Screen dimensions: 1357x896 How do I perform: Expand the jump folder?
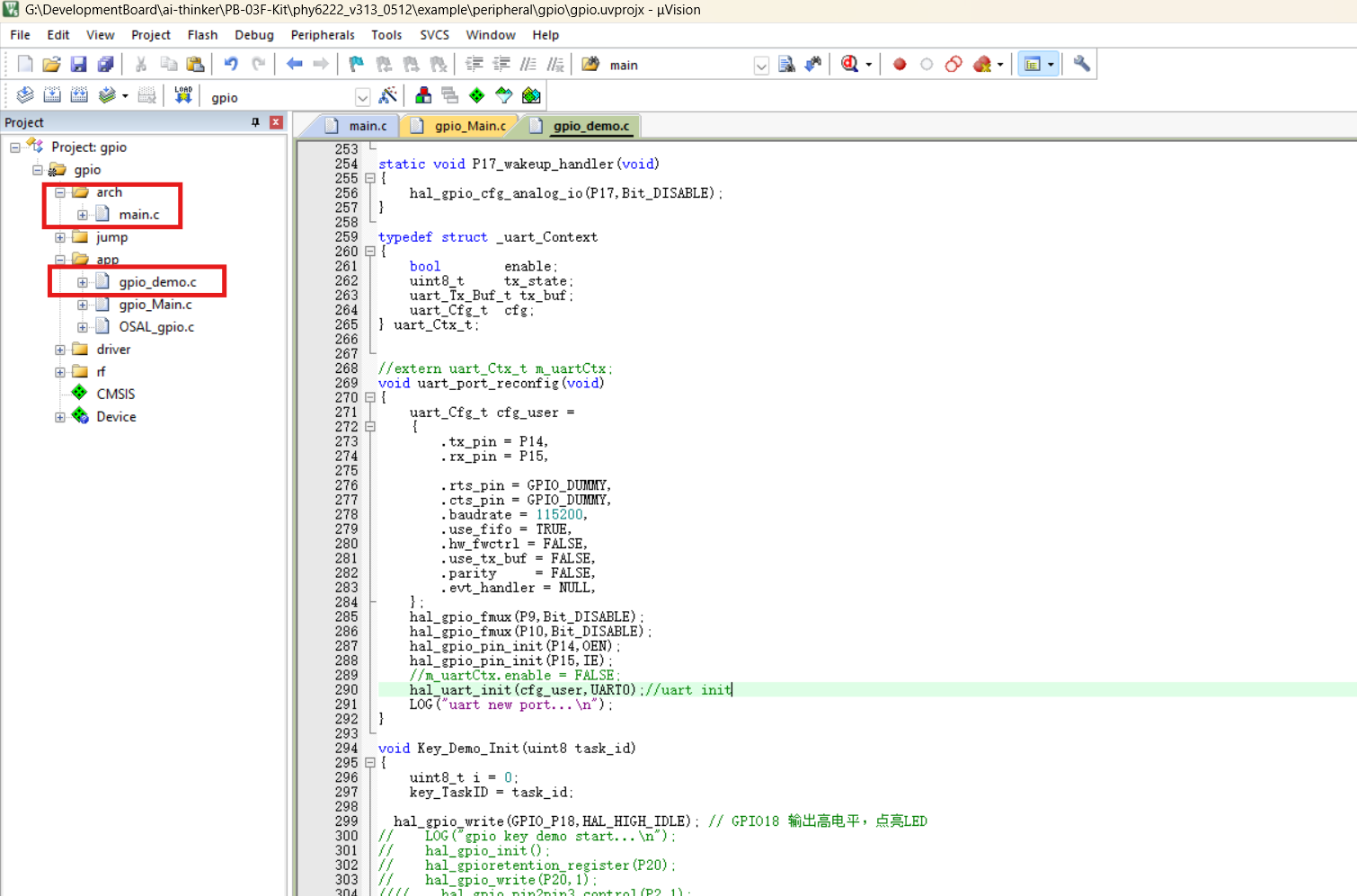[x=60, y=237]
